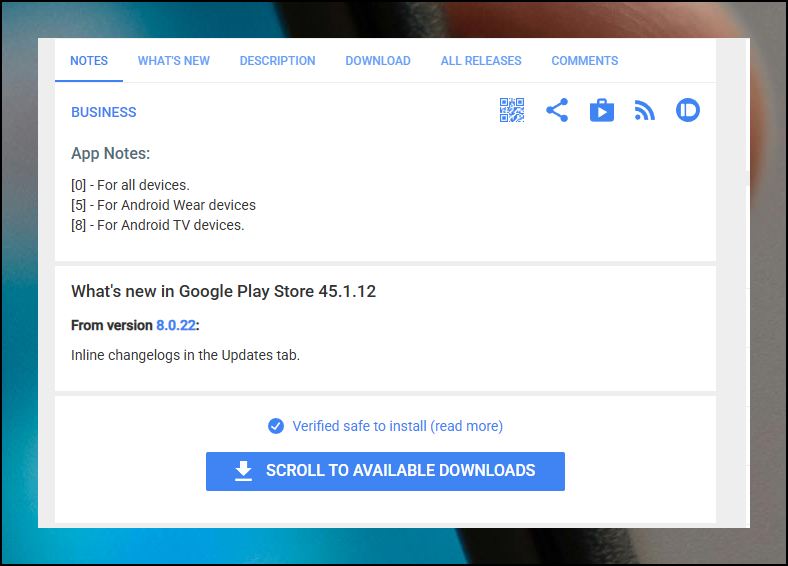Click SCROLL TO AVAILABLE DOWNLOADS button
788x566 pixels.
click(x=385, y=471)
